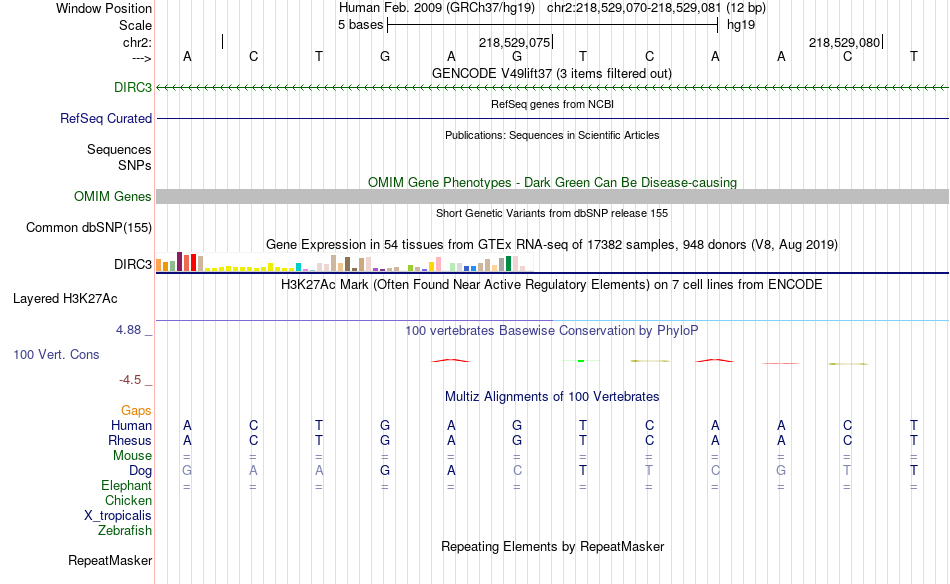Screen dimensions: 950x584
Task: Select the Zebrafish alignment row label
Action: click(x=125, y=530)
